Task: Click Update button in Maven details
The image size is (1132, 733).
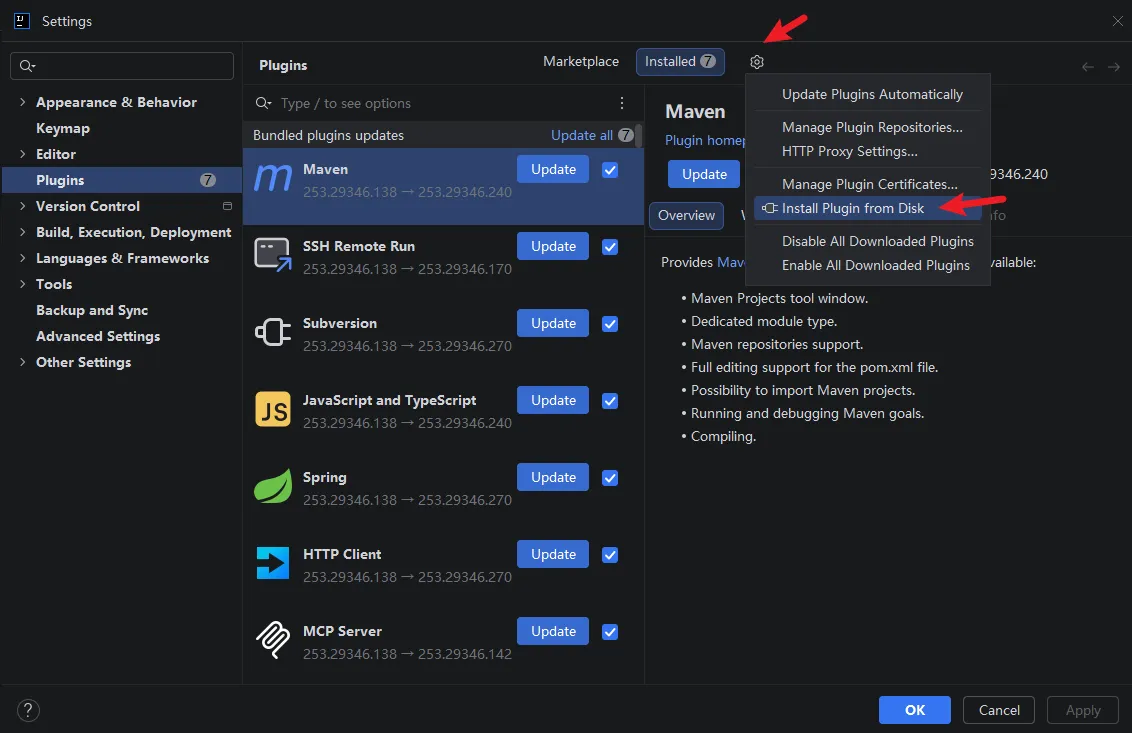Action: (704, 174)
